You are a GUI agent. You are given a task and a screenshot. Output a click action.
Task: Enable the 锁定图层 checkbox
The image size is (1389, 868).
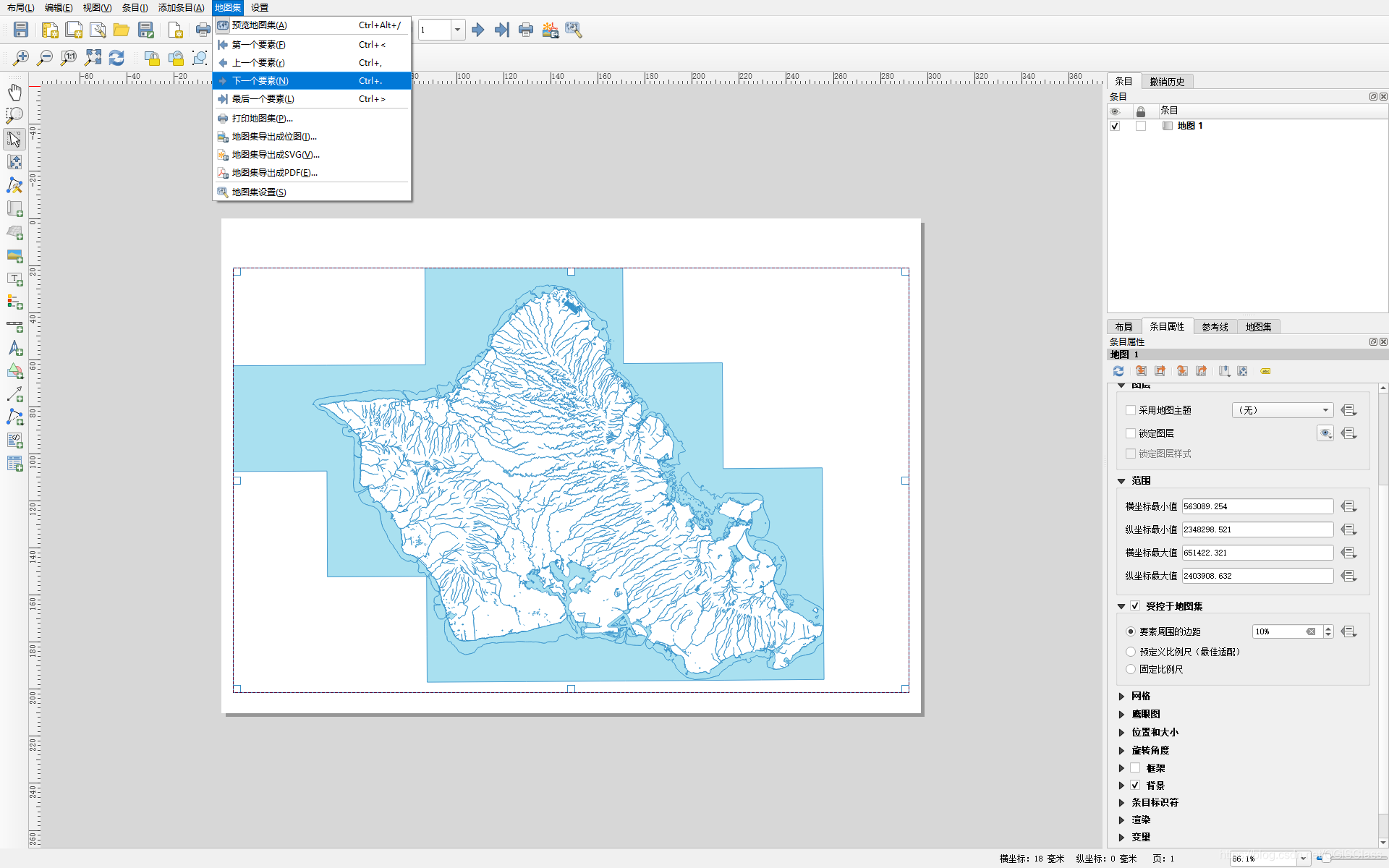click(1131, 433)
